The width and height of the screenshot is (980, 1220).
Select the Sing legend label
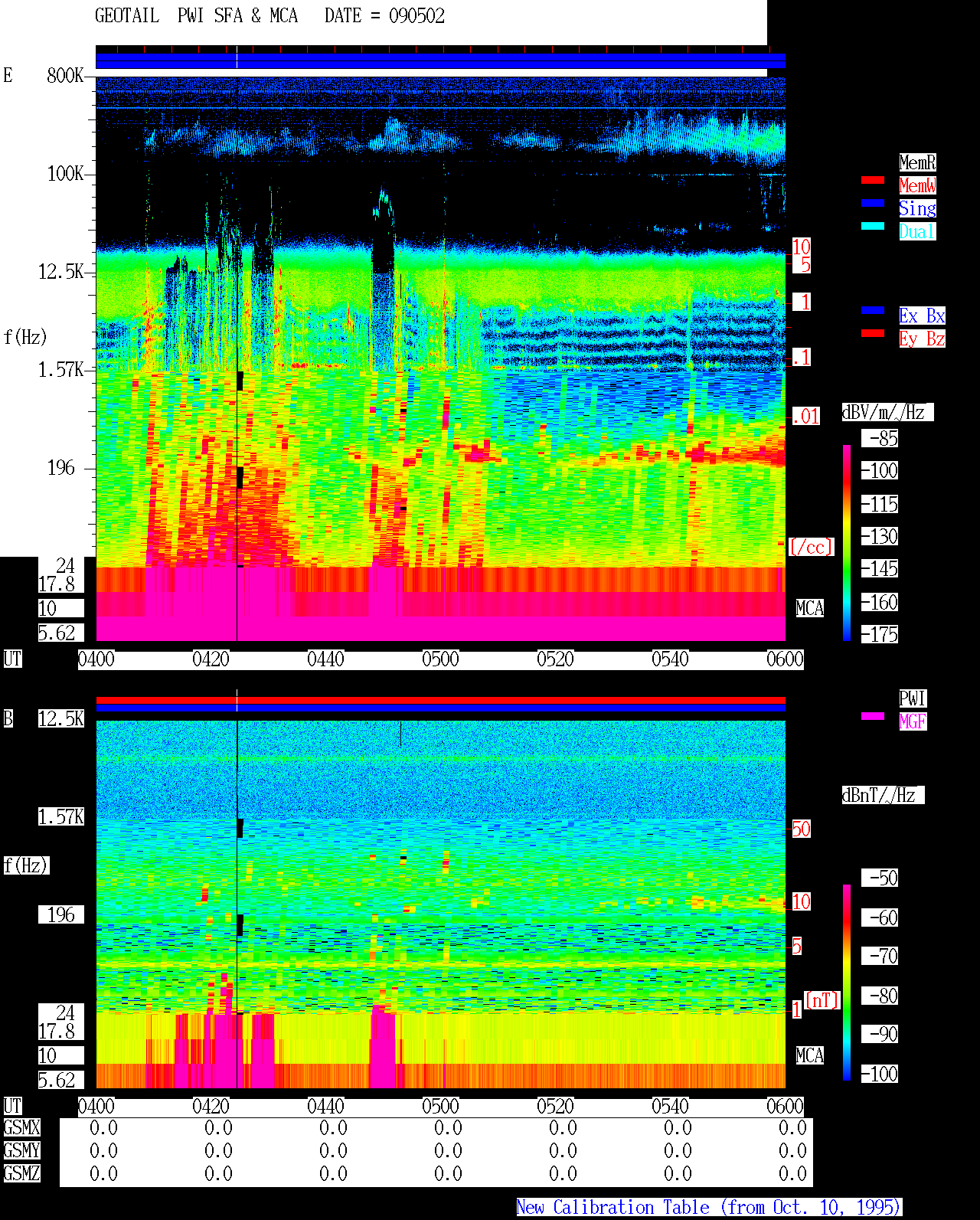click(x=917, y=208)
